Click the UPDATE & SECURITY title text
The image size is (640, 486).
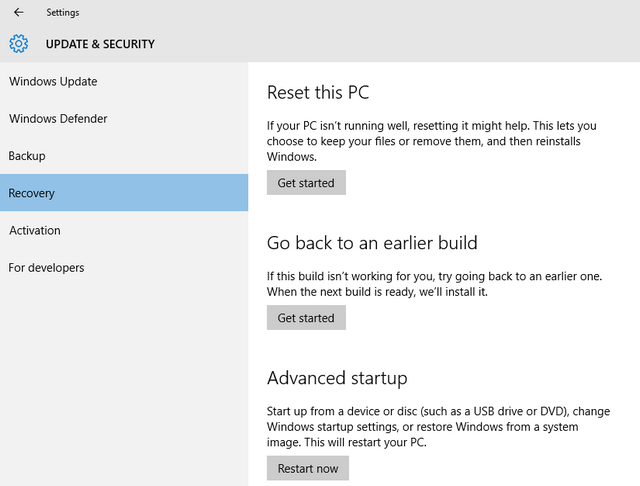tap(100, 44)
